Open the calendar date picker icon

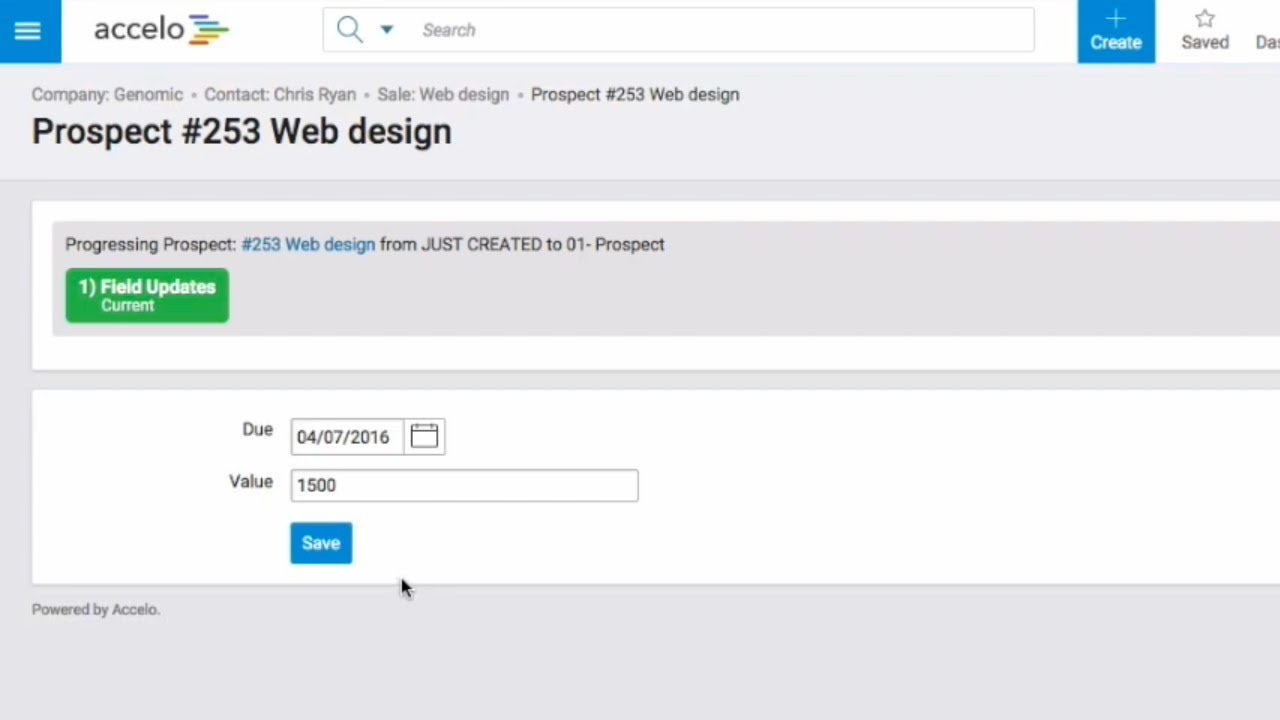click(x=424, y=436)
